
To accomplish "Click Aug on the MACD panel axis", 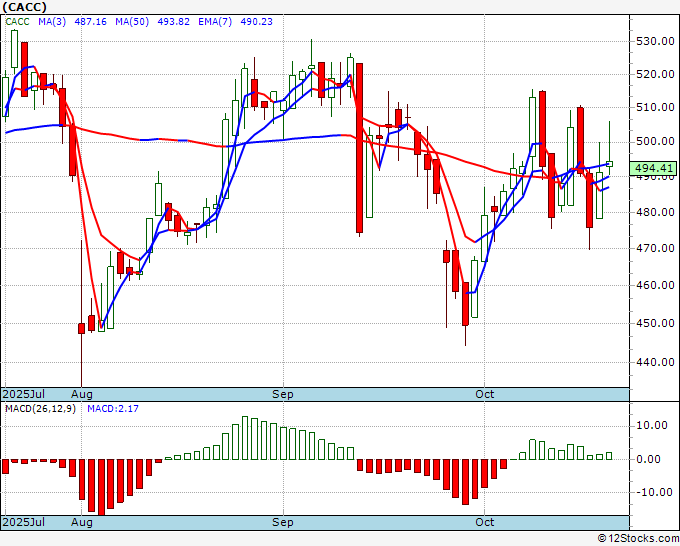I will [x=82, y=522].
